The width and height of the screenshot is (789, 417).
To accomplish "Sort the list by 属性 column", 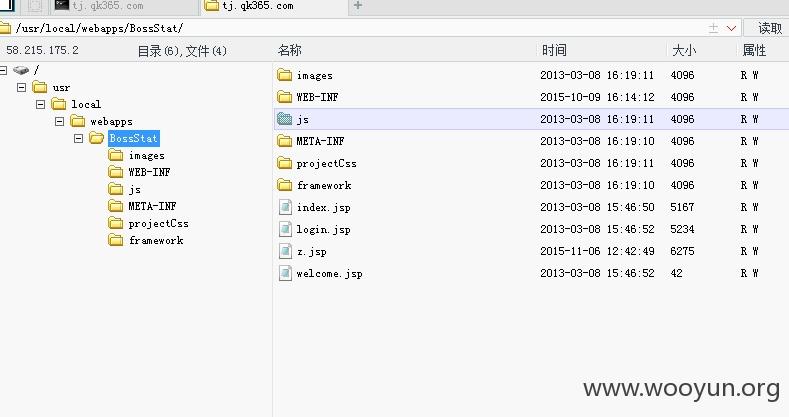I will pos(754,50).
